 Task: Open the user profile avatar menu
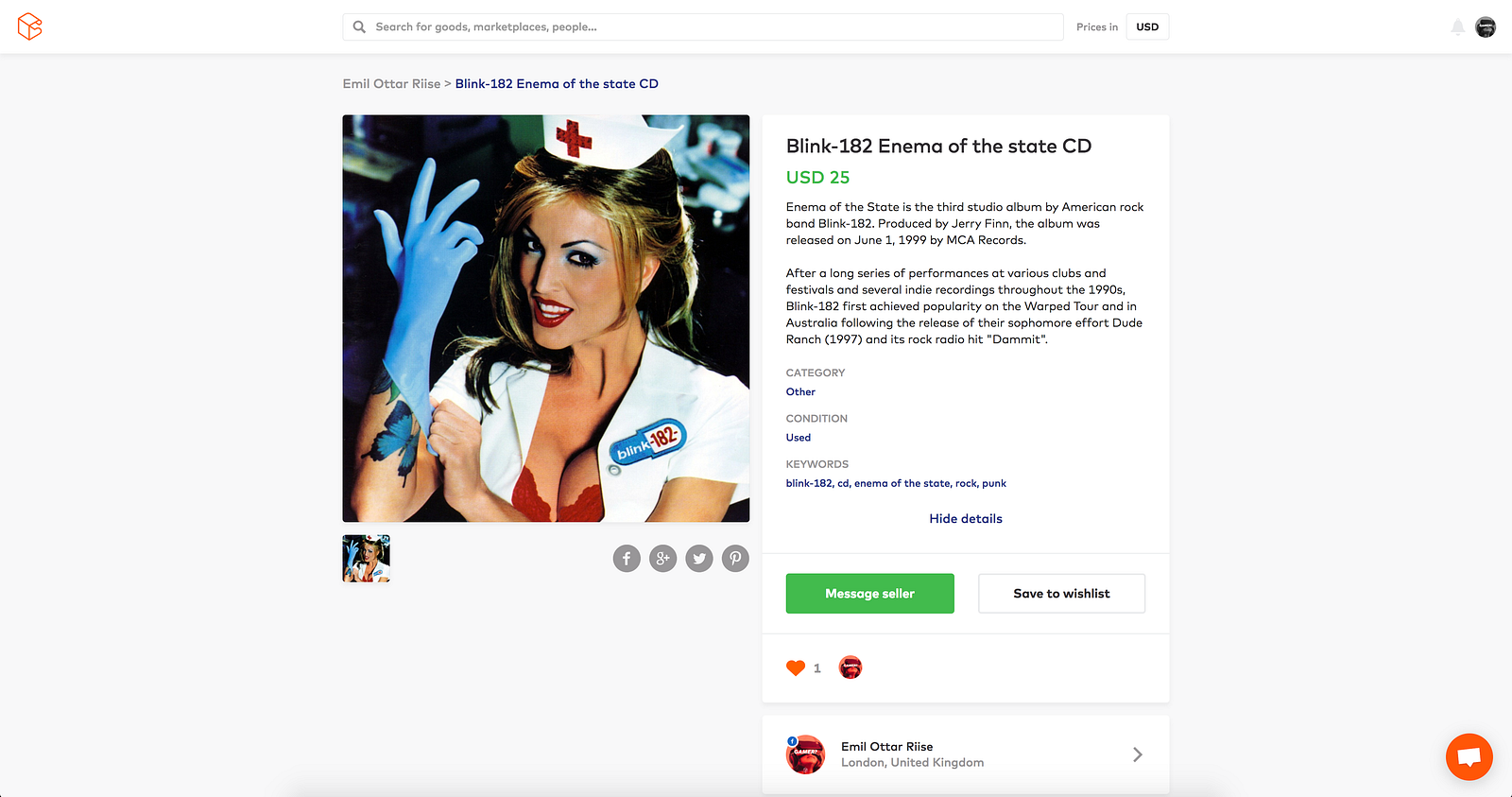tap(1486, 27)
